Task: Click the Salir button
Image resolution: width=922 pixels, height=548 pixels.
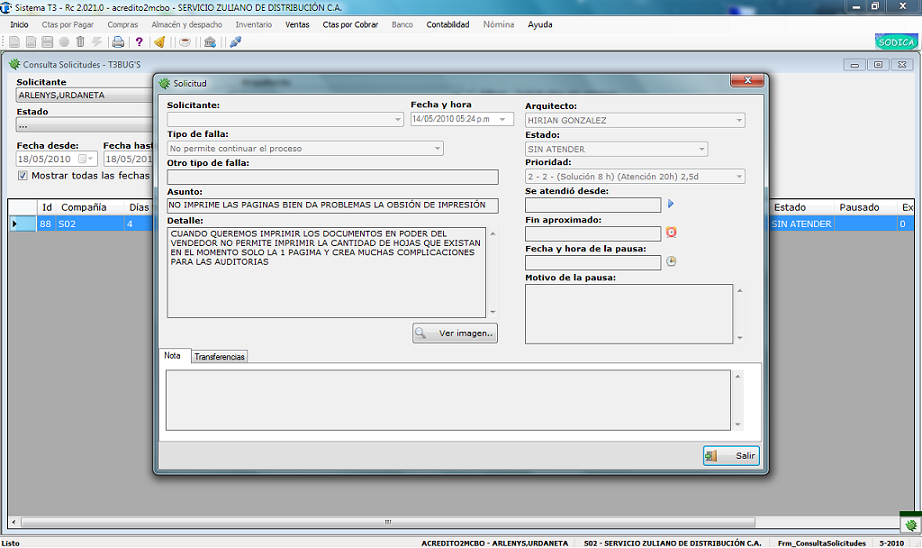Action: pyautogui.click(x=731, y=456)
